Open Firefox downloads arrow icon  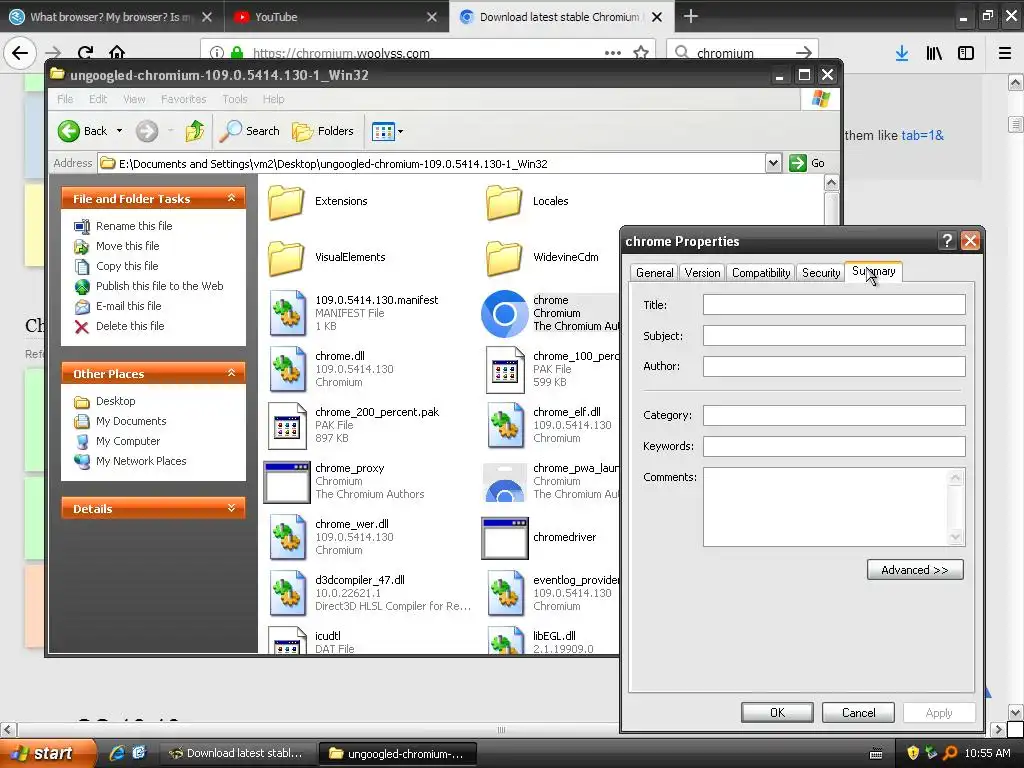pyautogui.click(x=902, y=53)
